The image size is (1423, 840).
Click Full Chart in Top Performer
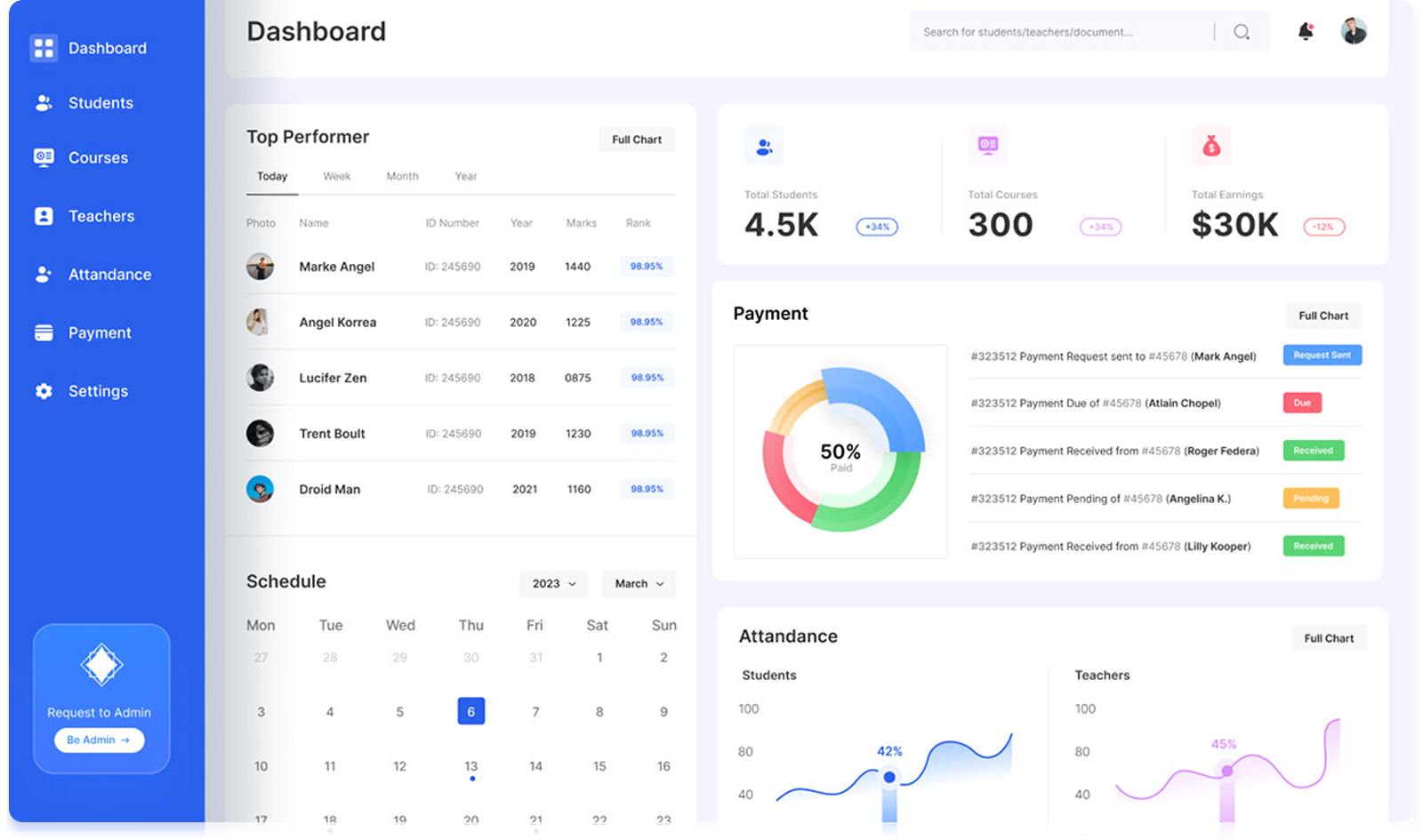tap(637, 140)
